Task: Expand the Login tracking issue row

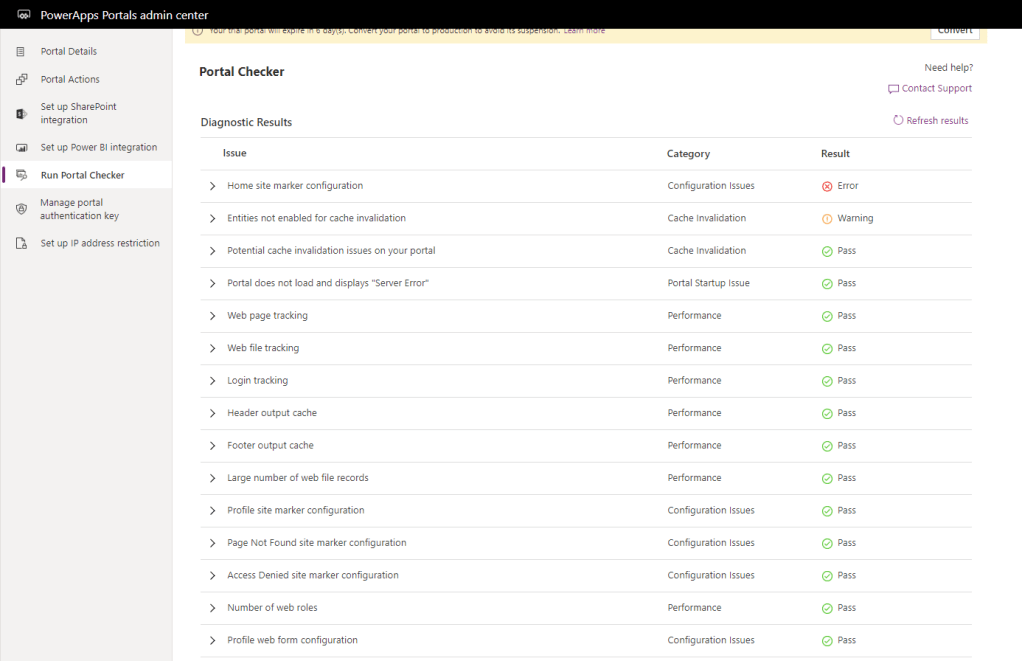Action: 212,381
